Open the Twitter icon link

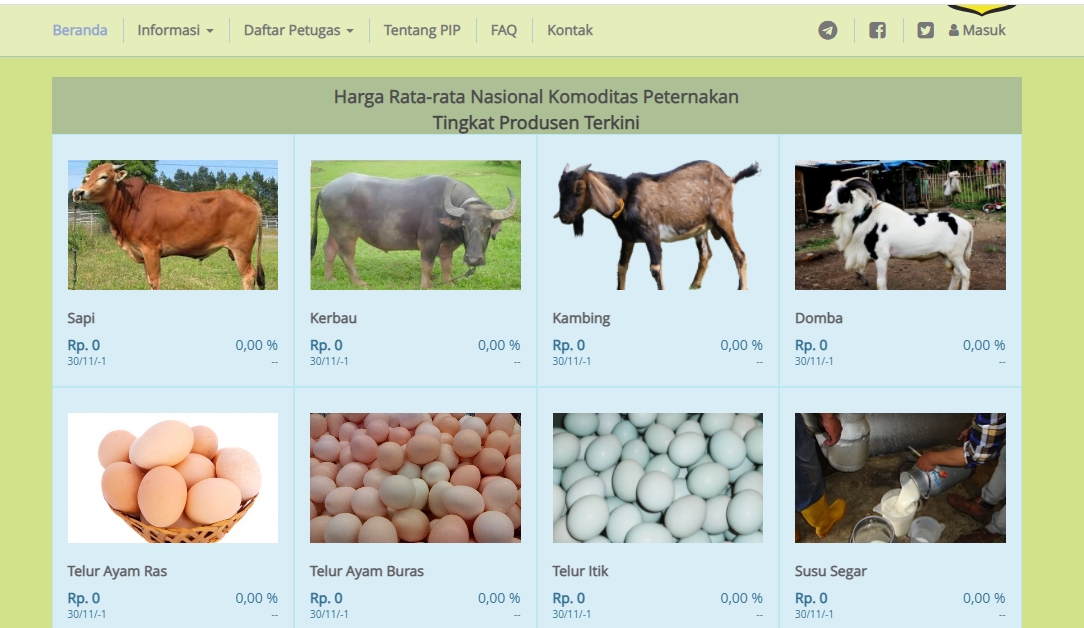[925, 30]
